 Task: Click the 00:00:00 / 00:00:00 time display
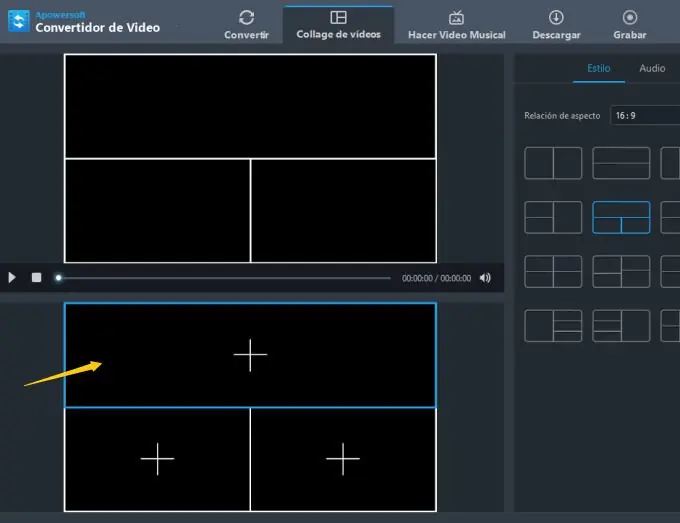pyautogui.click(x=436, y=278)
